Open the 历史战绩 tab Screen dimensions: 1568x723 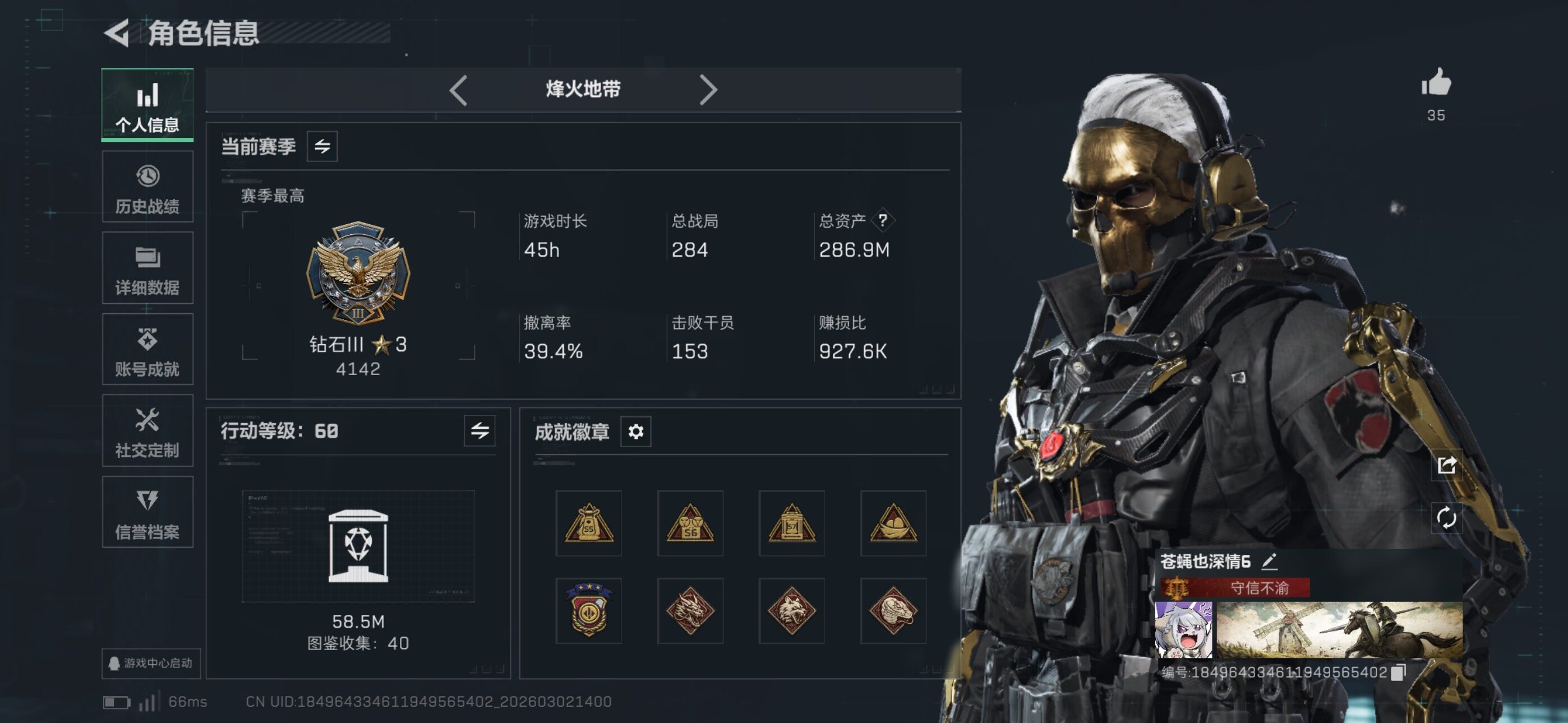[147, 186]
